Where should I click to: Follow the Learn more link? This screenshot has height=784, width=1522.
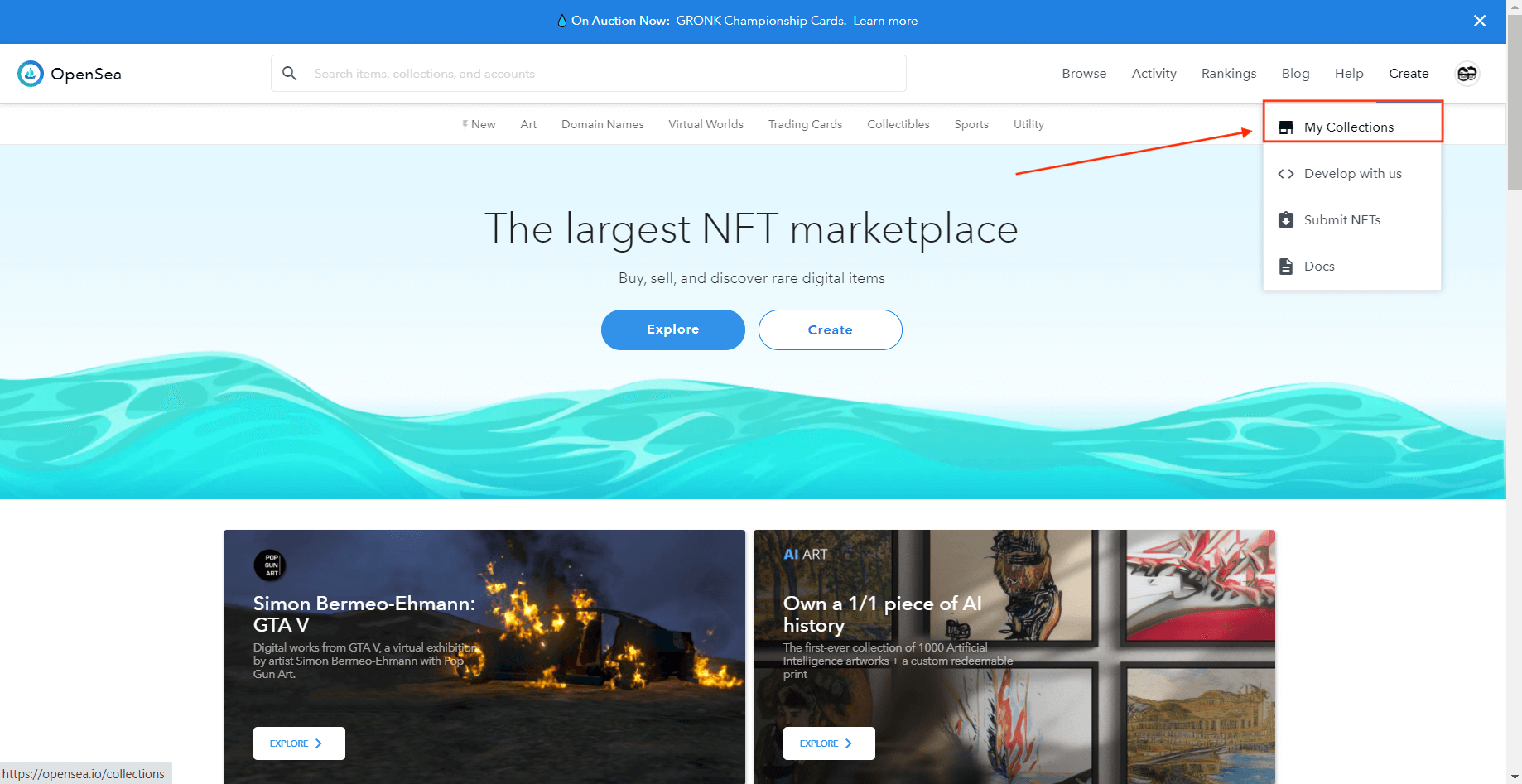pyautogui.click(x=884, y=21)
